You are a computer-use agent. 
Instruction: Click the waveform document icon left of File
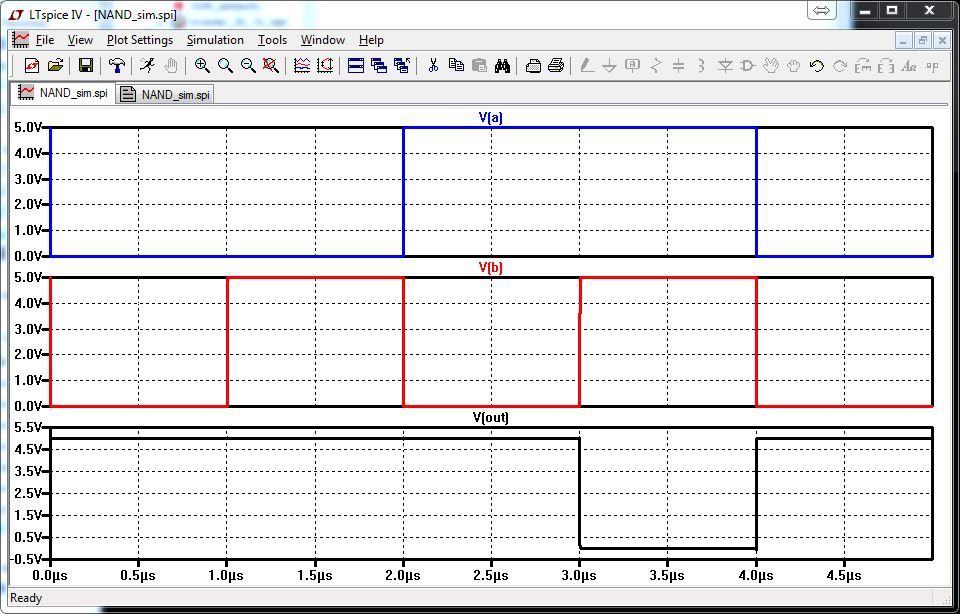point(21,40)
